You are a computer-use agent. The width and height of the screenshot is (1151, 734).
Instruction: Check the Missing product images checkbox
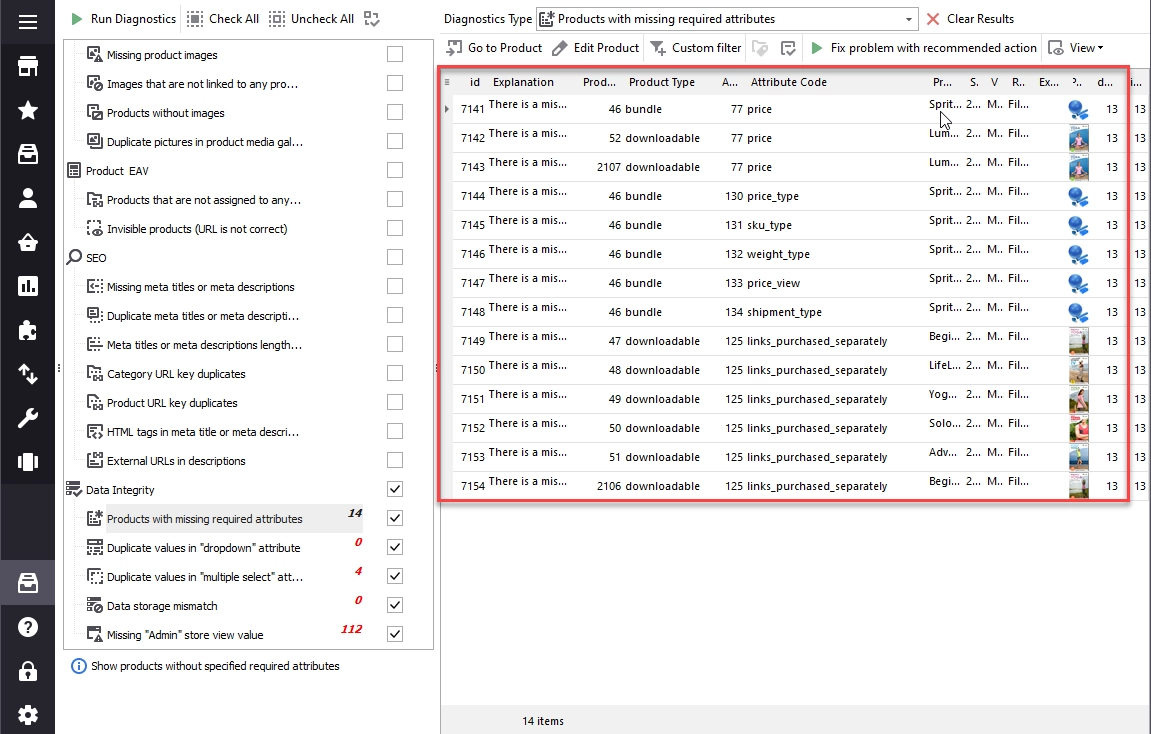click(x=395, y=54)
